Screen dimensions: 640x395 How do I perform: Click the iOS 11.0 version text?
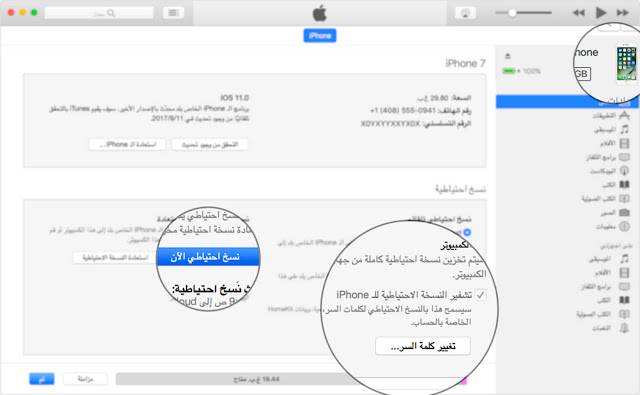click(x=234, y=98)
